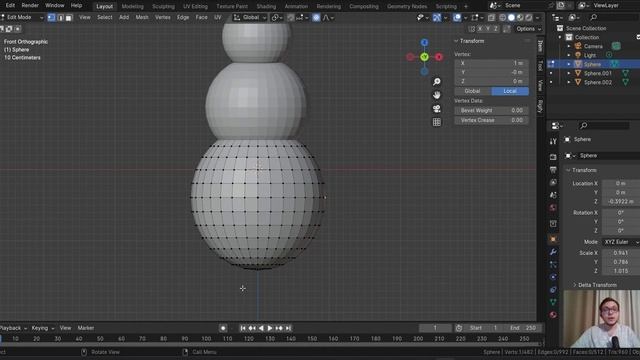Viewport: 640px width, 360px height.
Task: Open the Output properties tab icon
Action: click(x=553, y=170)
